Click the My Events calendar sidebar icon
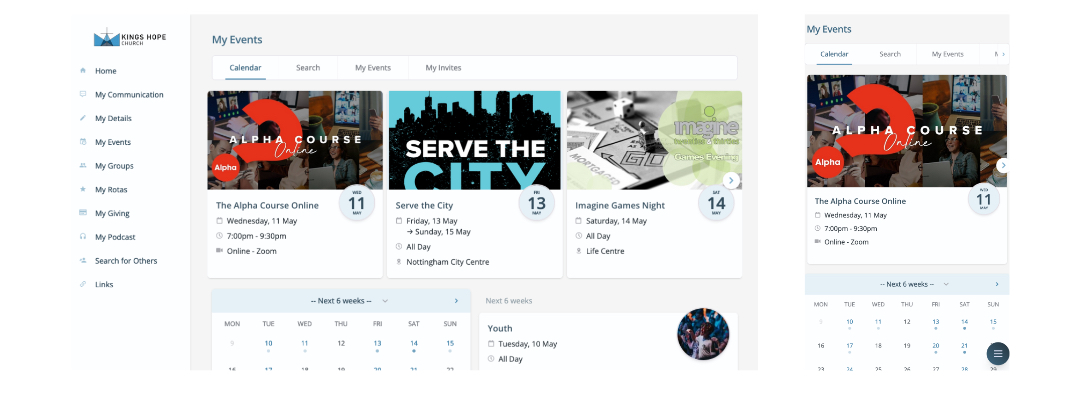 point(83,142)
